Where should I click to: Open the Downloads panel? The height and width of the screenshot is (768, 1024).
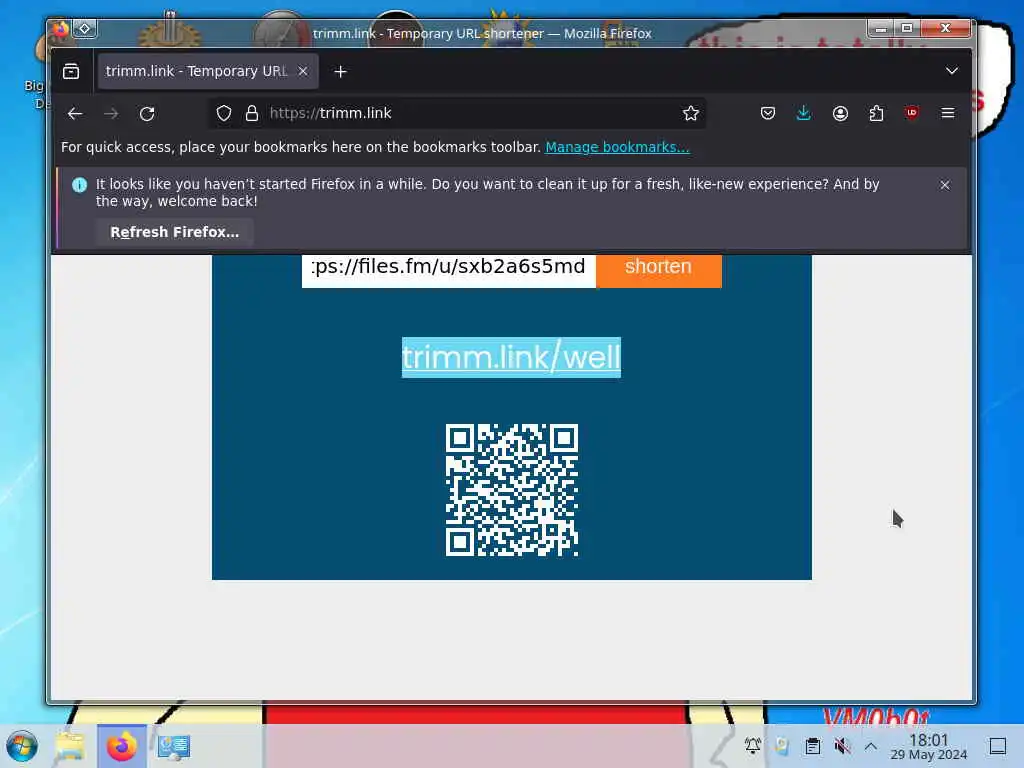tap(804, 113)
